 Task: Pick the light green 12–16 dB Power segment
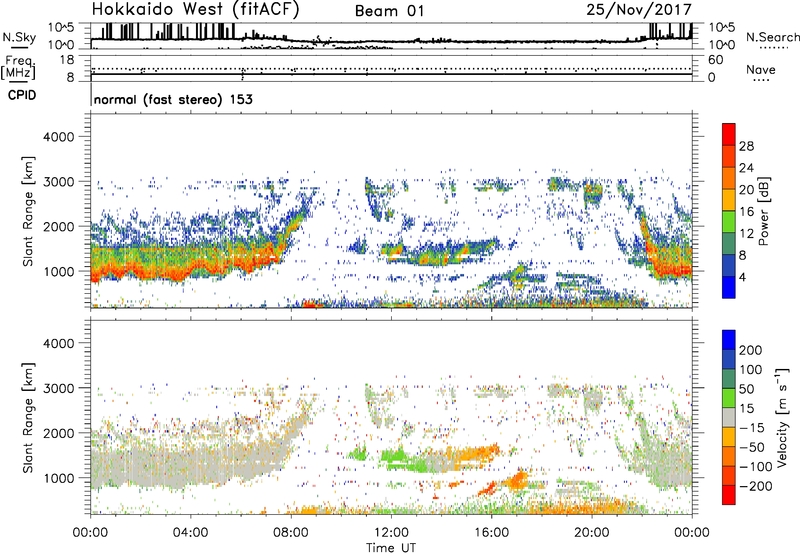click(x=729, y=222)
